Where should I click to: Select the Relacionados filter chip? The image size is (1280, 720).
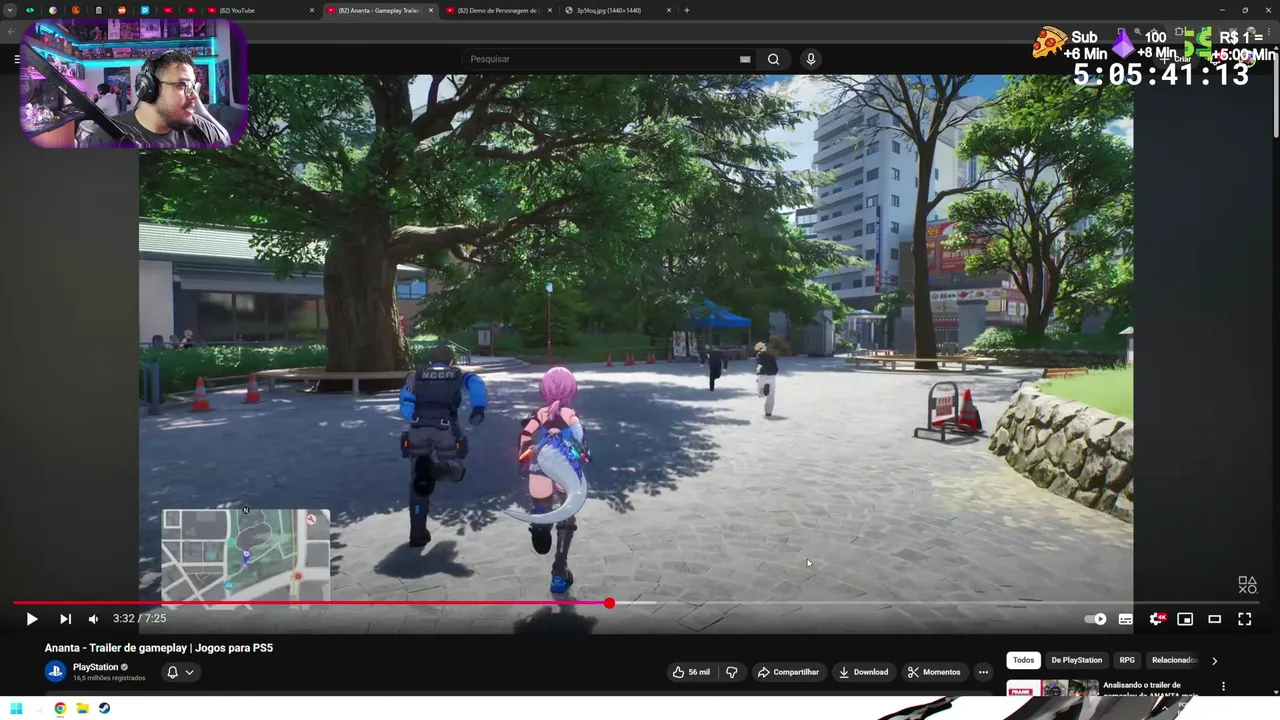[1173, 660]
